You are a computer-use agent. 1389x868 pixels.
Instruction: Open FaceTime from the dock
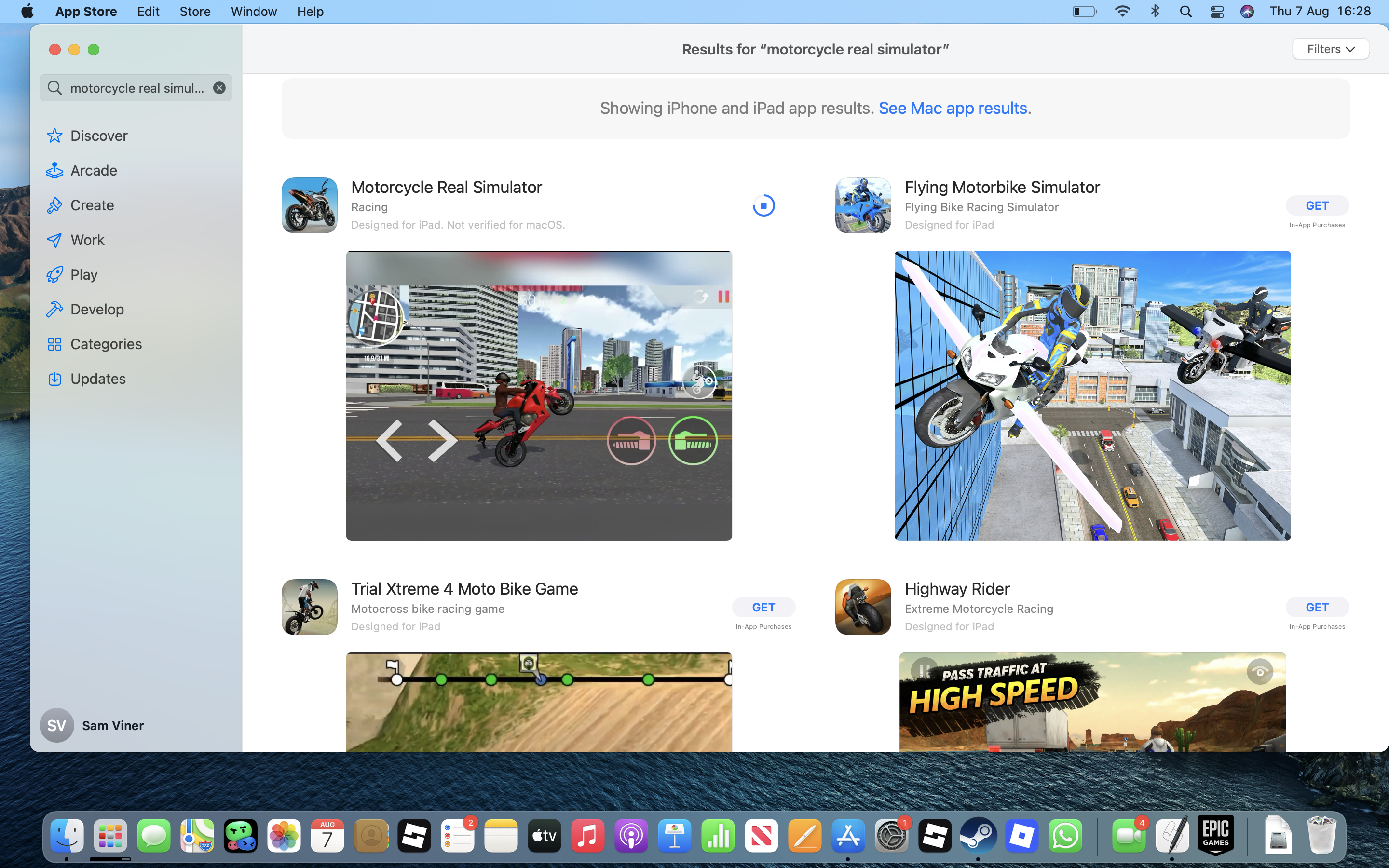click(1129, 835)
